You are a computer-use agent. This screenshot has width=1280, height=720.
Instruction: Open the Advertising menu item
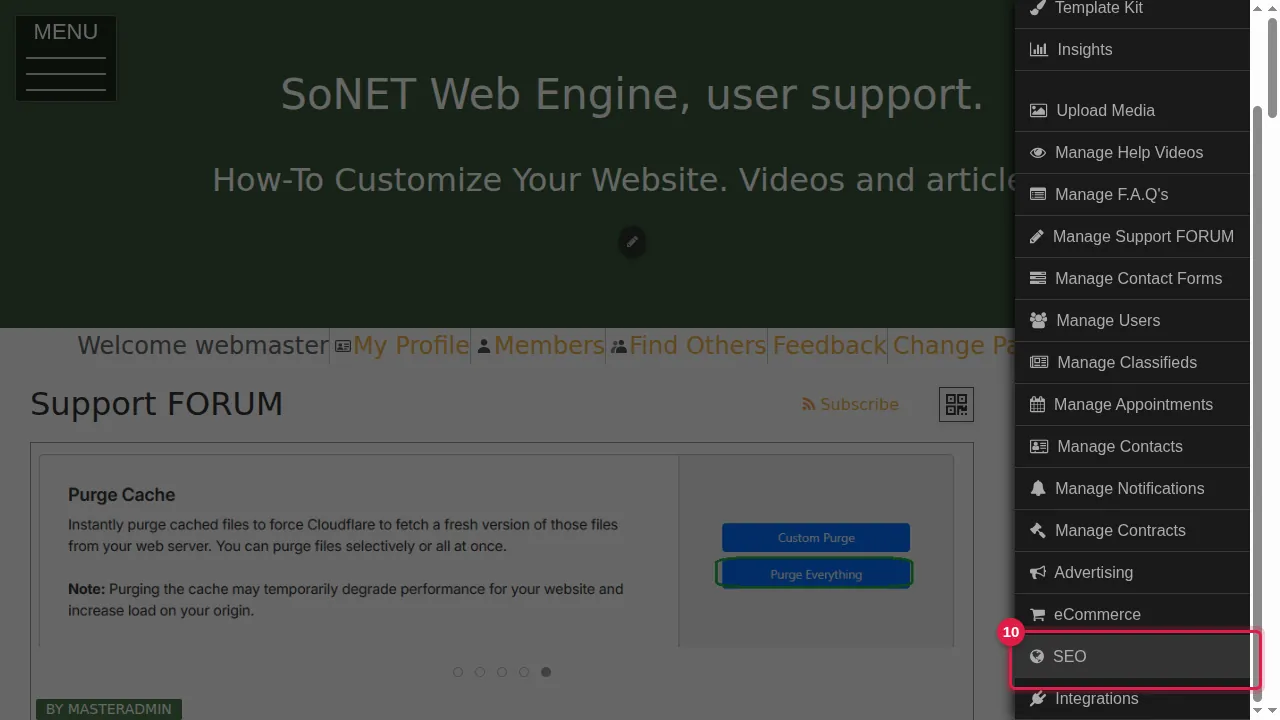click(x=1132, y=573)
